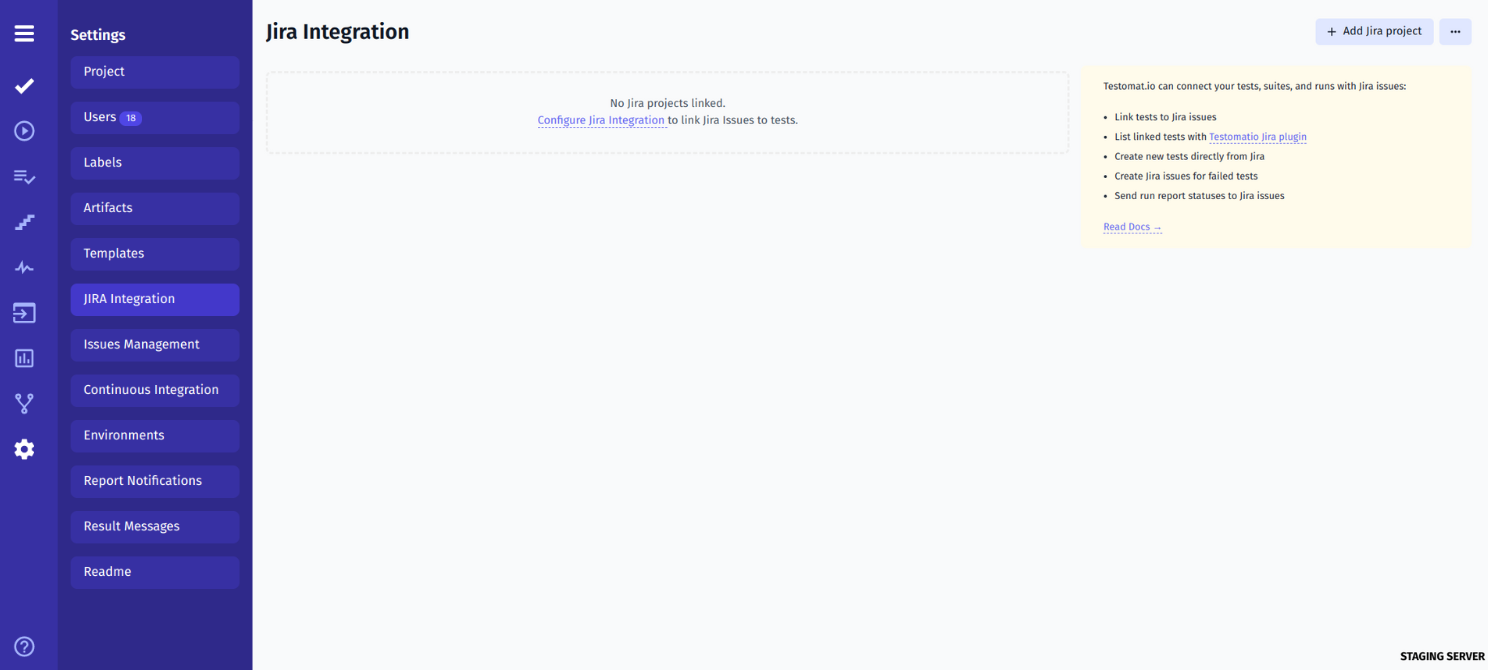Open the Labels settings section

[x=154, y=162]
